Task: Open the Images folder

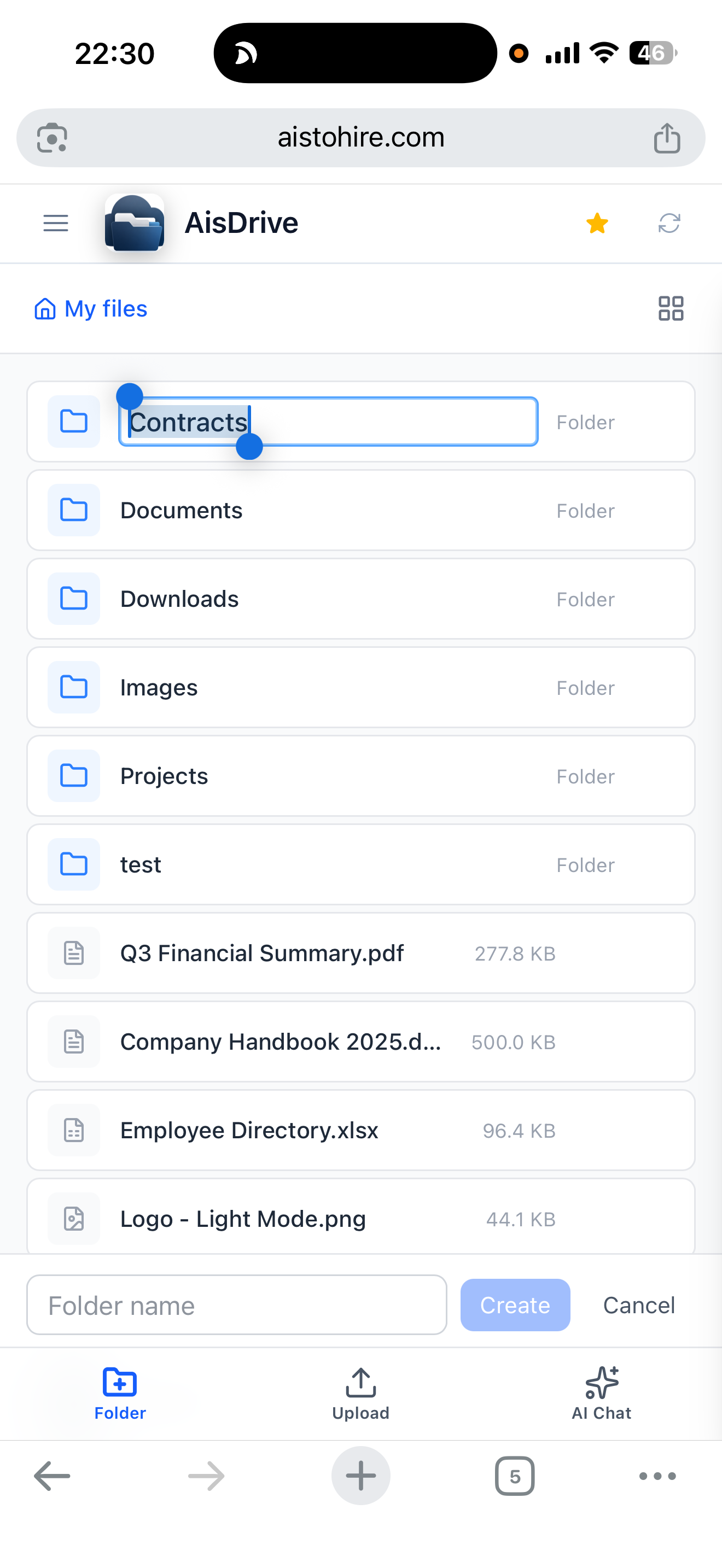Action: pos(361,687)
